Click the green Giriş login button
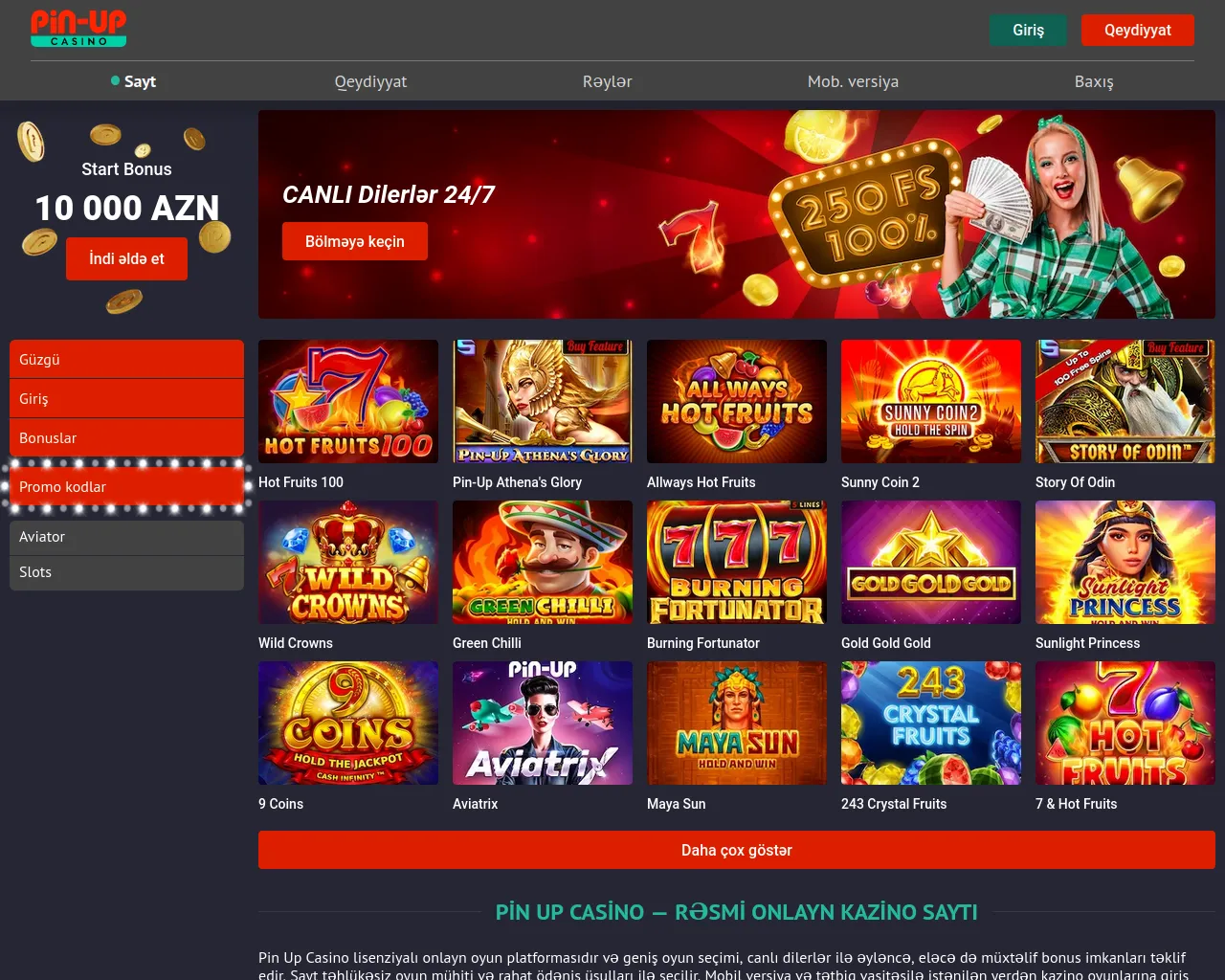The image size is (1225, 980). (1029, 30)
